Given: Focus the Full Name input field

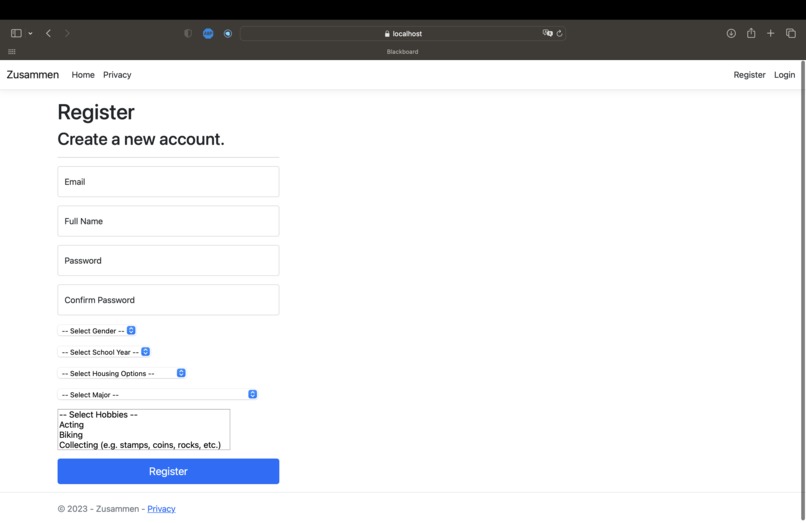Looking at the screenshot, I should (x=168, y=221).
